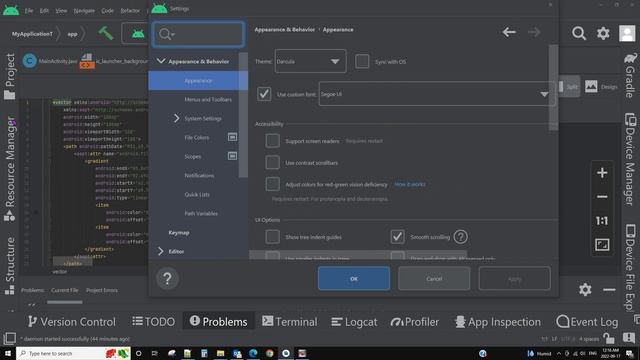
Task: Select Menus and Toolbars settings page
Action: point(208,100)
